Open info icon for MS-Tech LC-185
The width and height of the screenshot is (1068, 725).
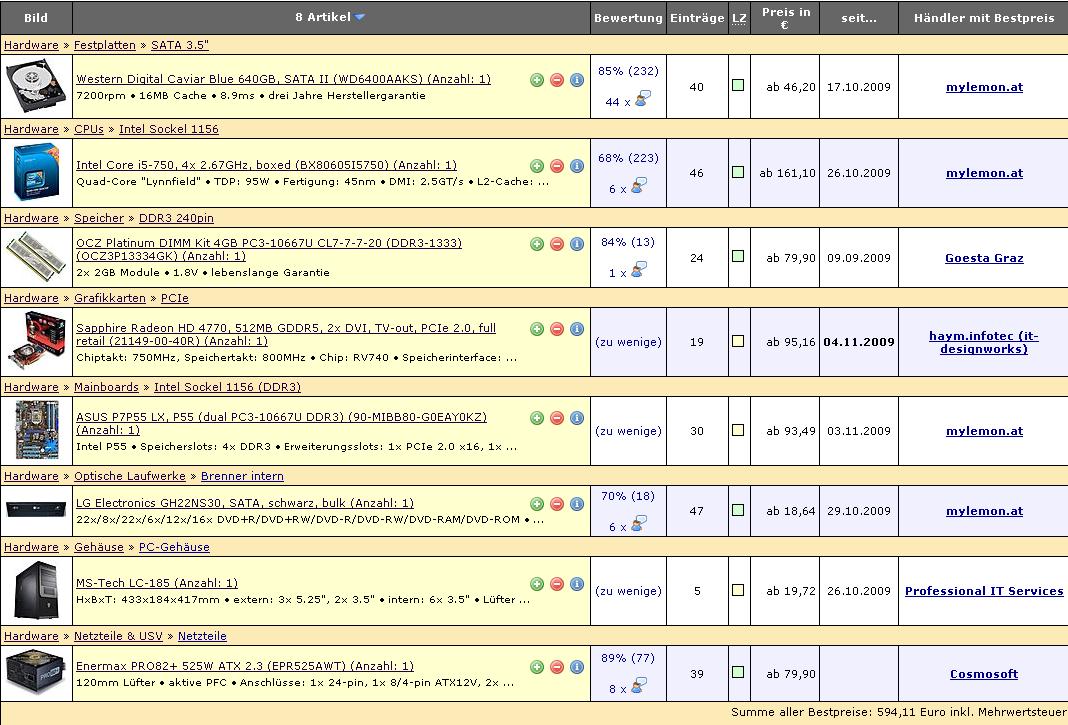click(x=576, y=584)
